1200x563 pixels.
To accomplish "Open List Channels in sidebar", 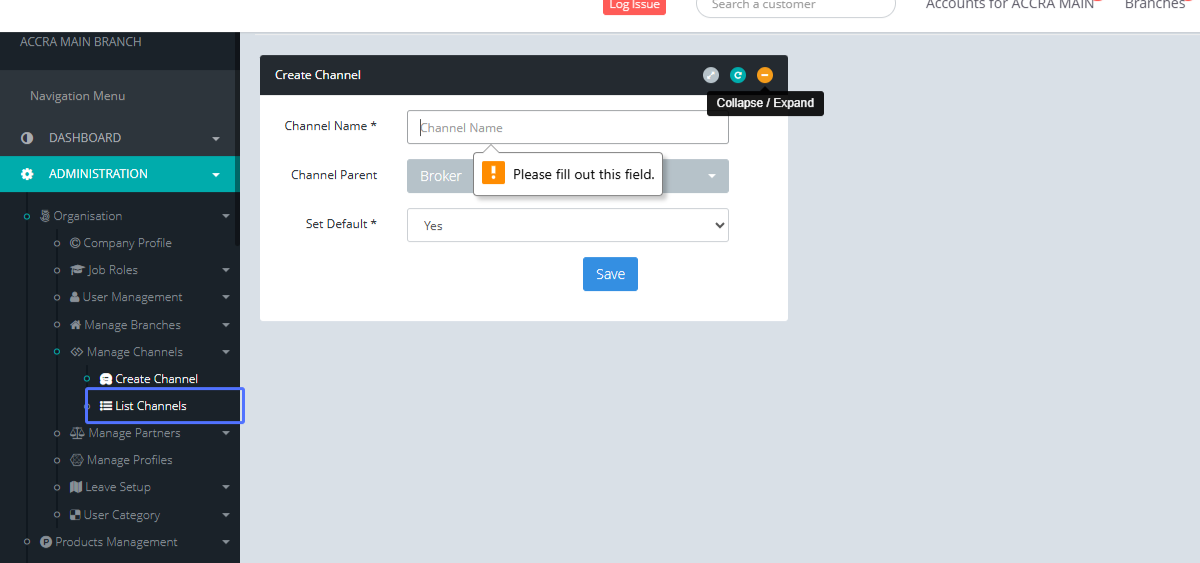I will click(x=150, y=406).
